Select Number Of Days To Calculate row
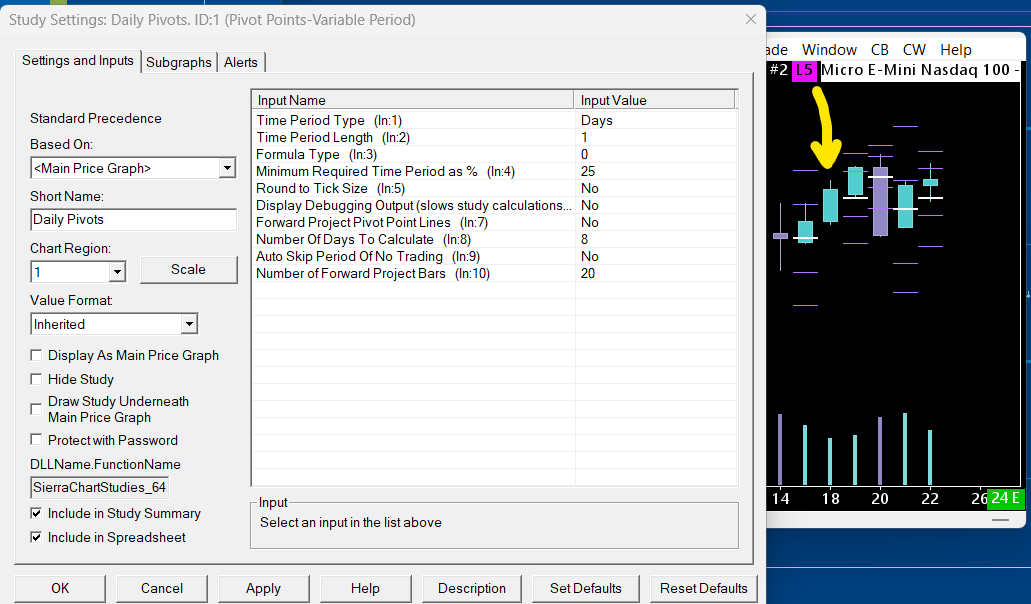Screen dimensions: 1031x604 494,240
